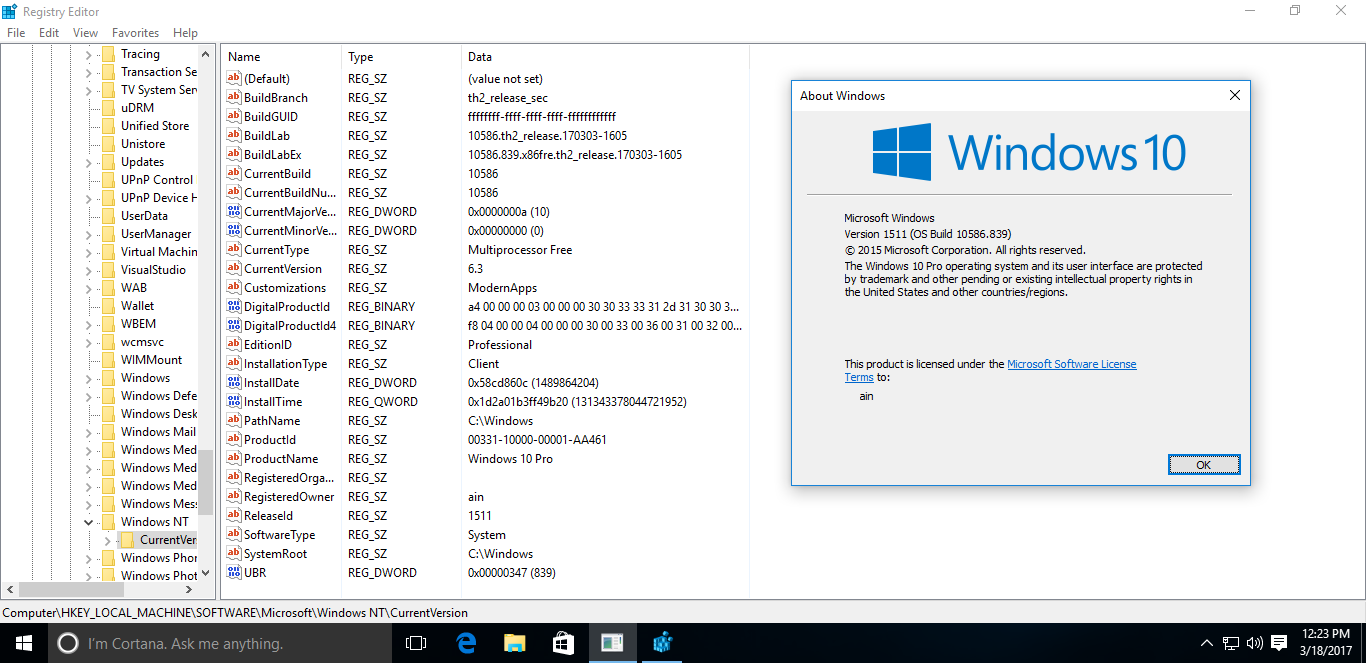Click the ProductName string value icon
Screen dimensions: 1366x663
[x=234, y=459]
